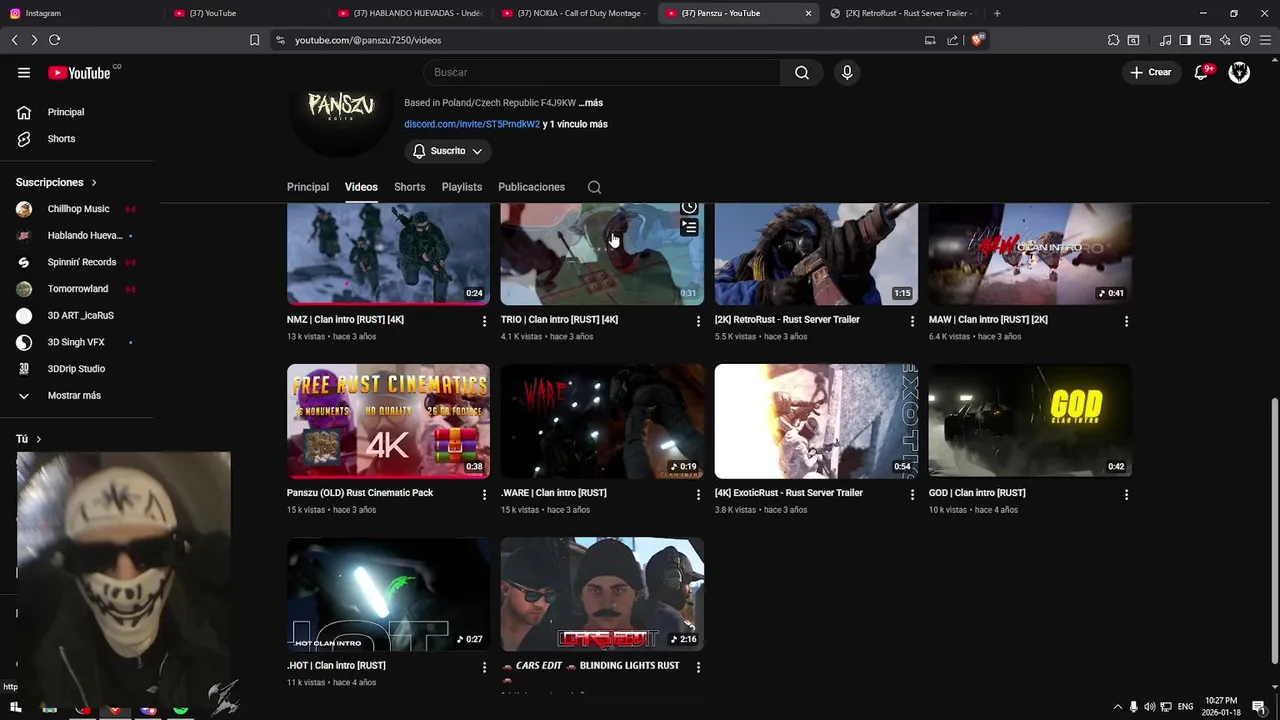The height and width of the screenshot is (720, 1280).
Task: Search within channel magnifier icon
Action: pos(594,187)
